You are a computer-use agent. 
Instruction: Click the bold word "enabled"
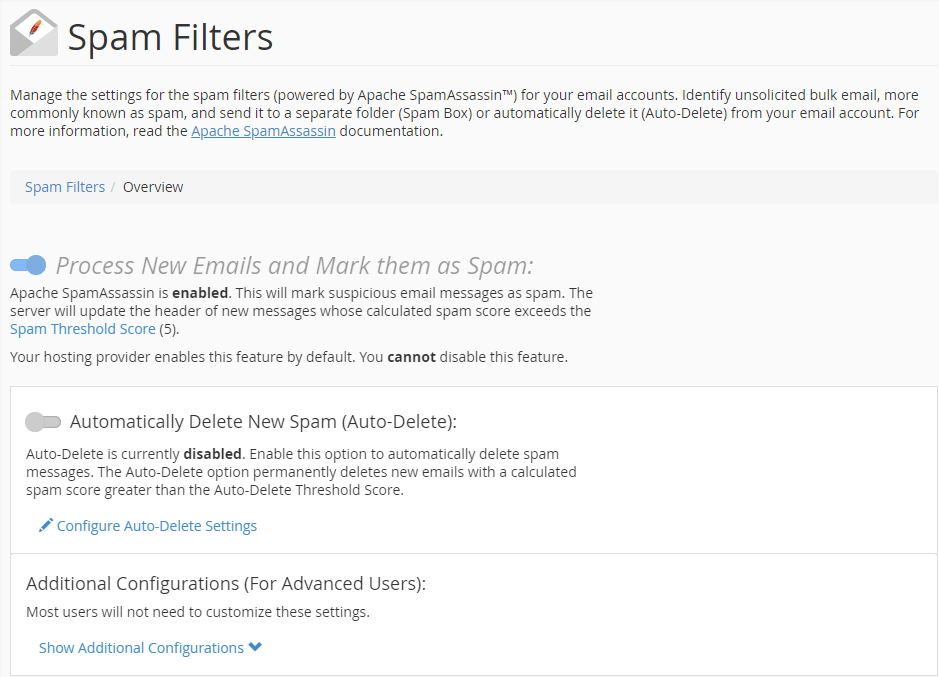tap(200, 293)
